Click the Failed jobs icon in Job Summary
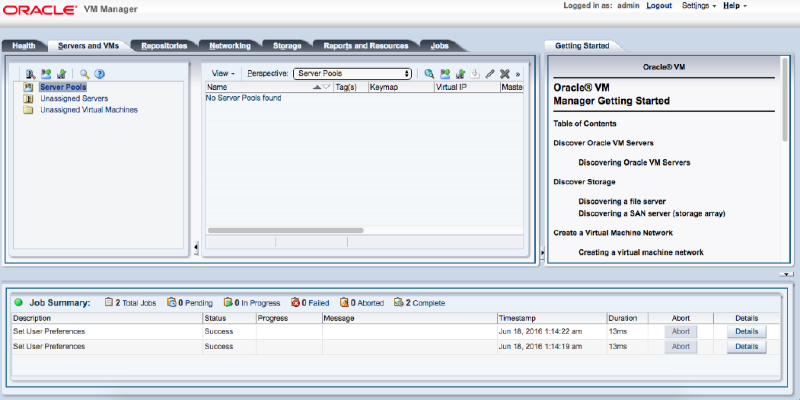Viewport: 800px width, 400px height. [296, 302]
